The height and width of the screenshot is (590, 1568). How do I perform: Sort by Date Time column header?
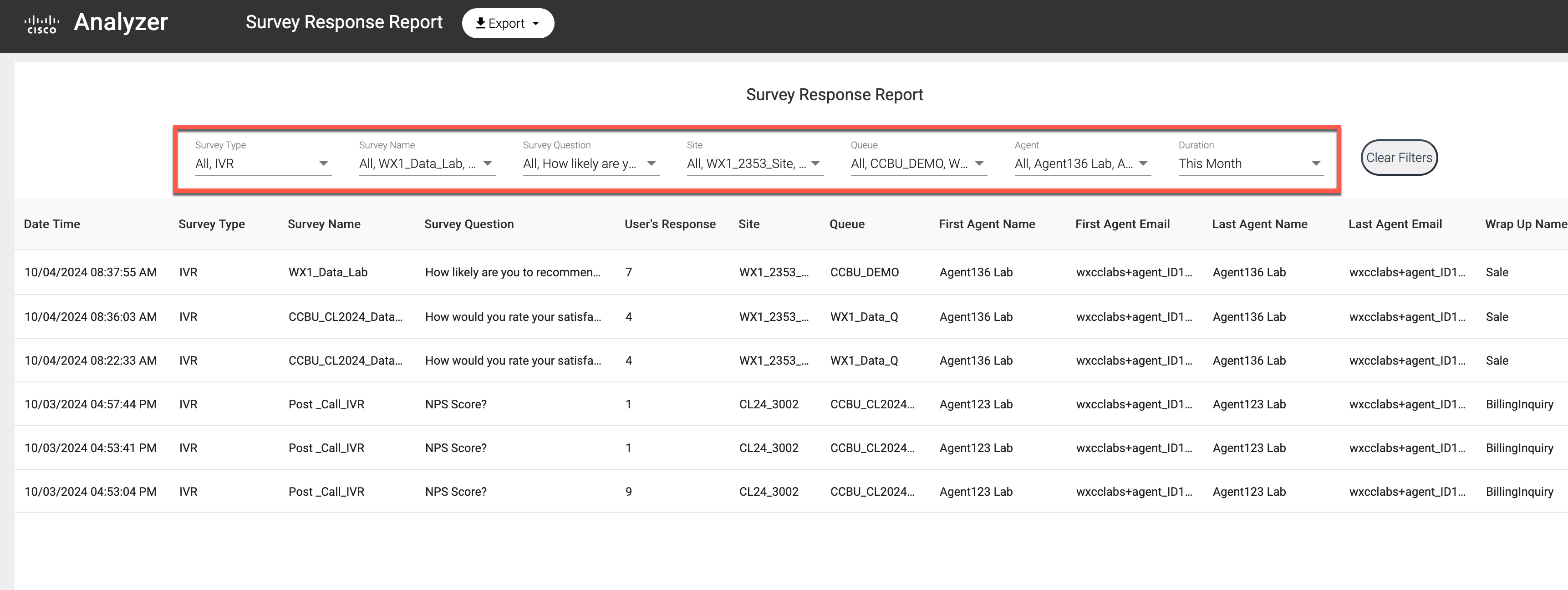52,224
